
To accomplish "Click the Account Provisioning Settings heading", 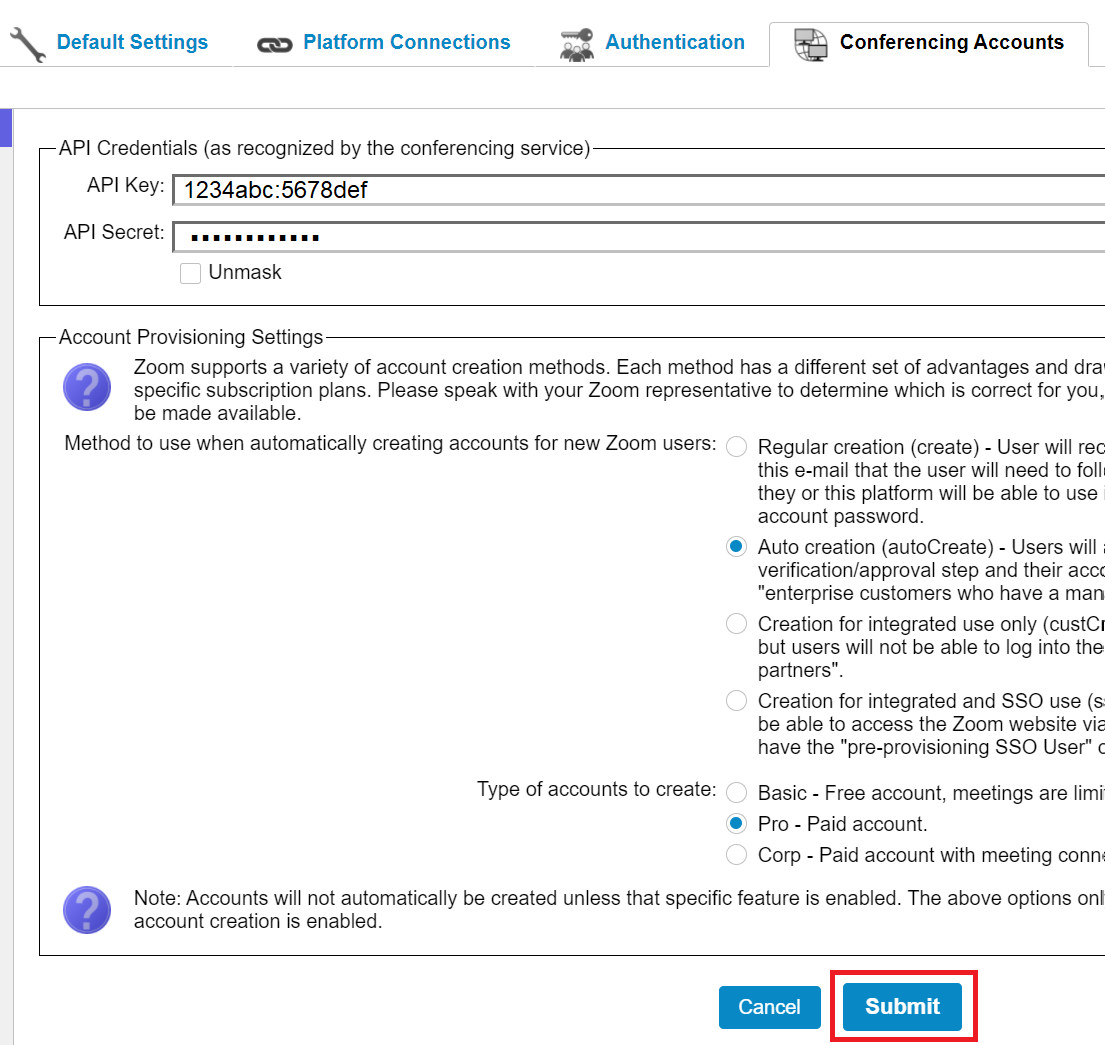I will (191, 337).
